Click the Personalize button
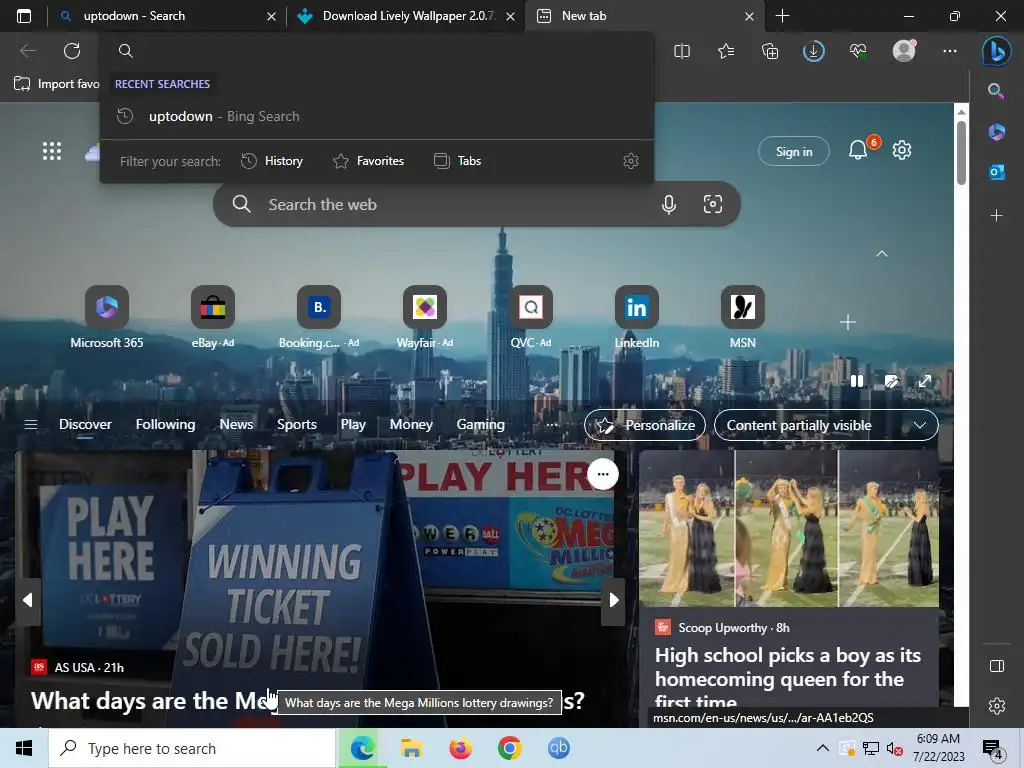The width and height of the screenshot is (1024, 768). [645, 425]
